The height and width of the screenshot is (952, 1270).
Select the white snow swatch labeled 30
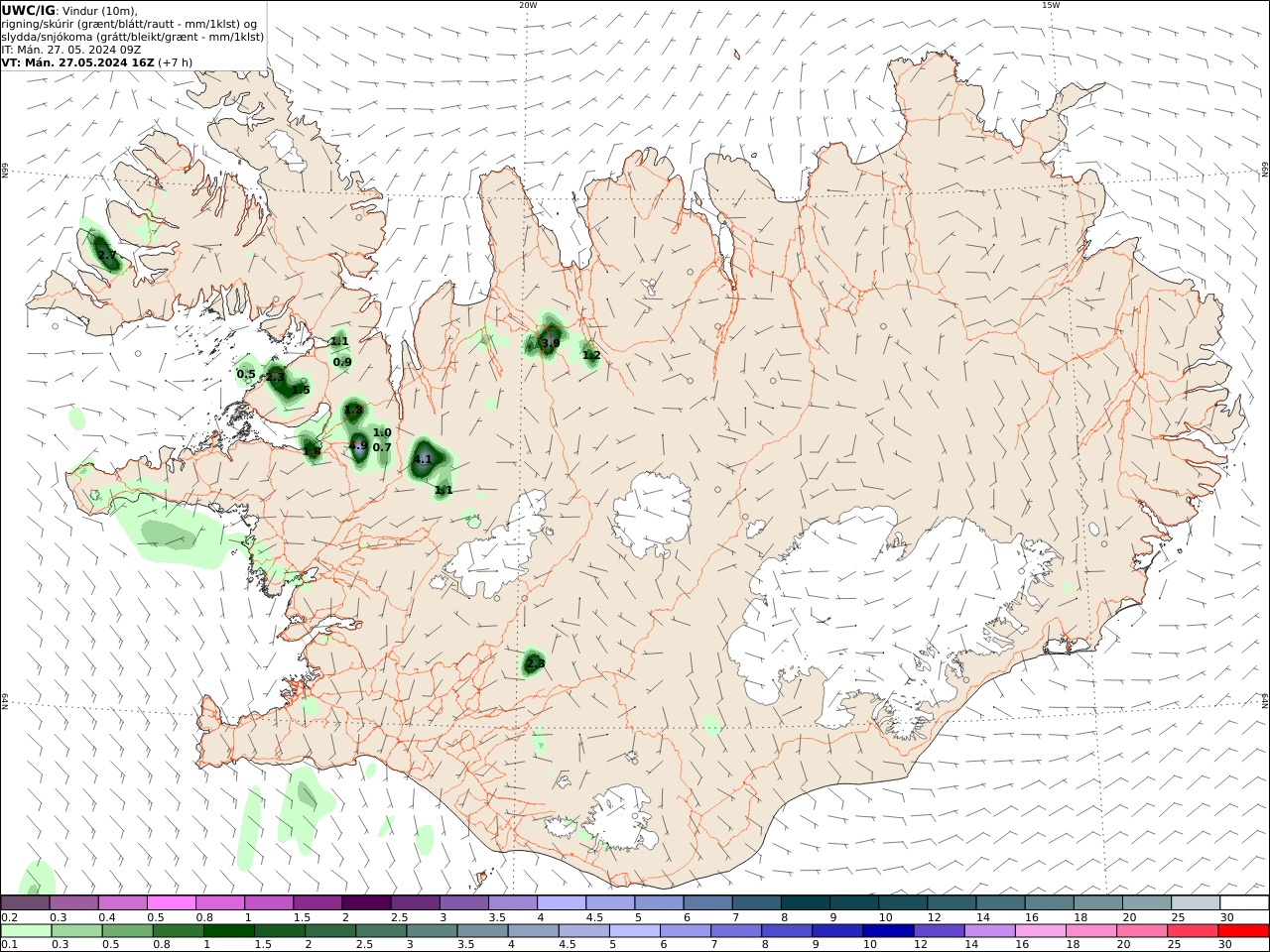point(1244,902)
